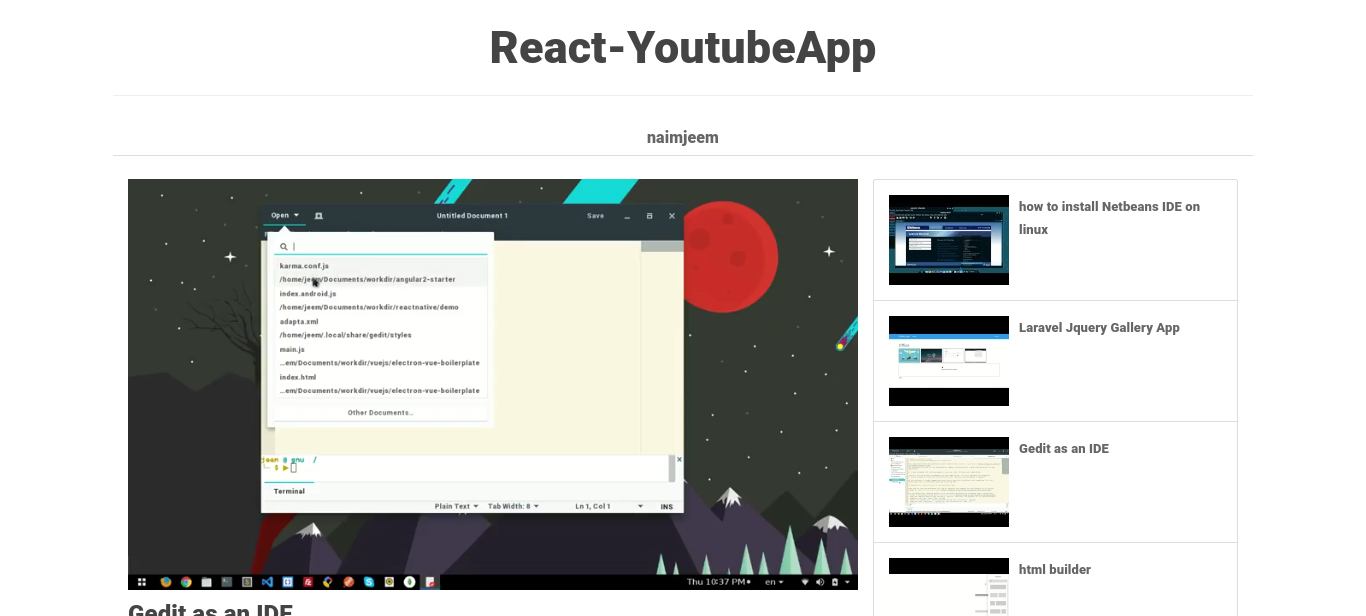Click the React-YoutubeApp page heading

pyautogui.click(x=683, y=48)
